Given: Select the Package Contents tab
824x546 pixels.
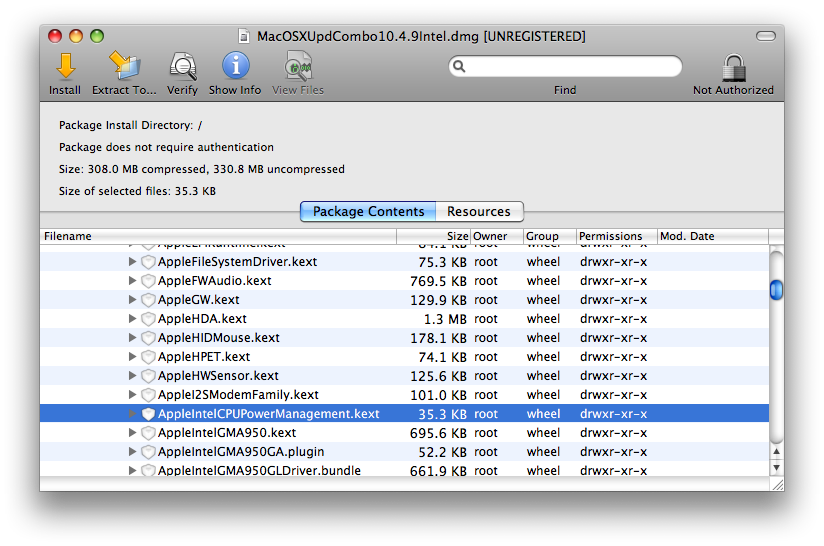Looking at the screenshot, I should pyautogui.click(x=368, y=212).
